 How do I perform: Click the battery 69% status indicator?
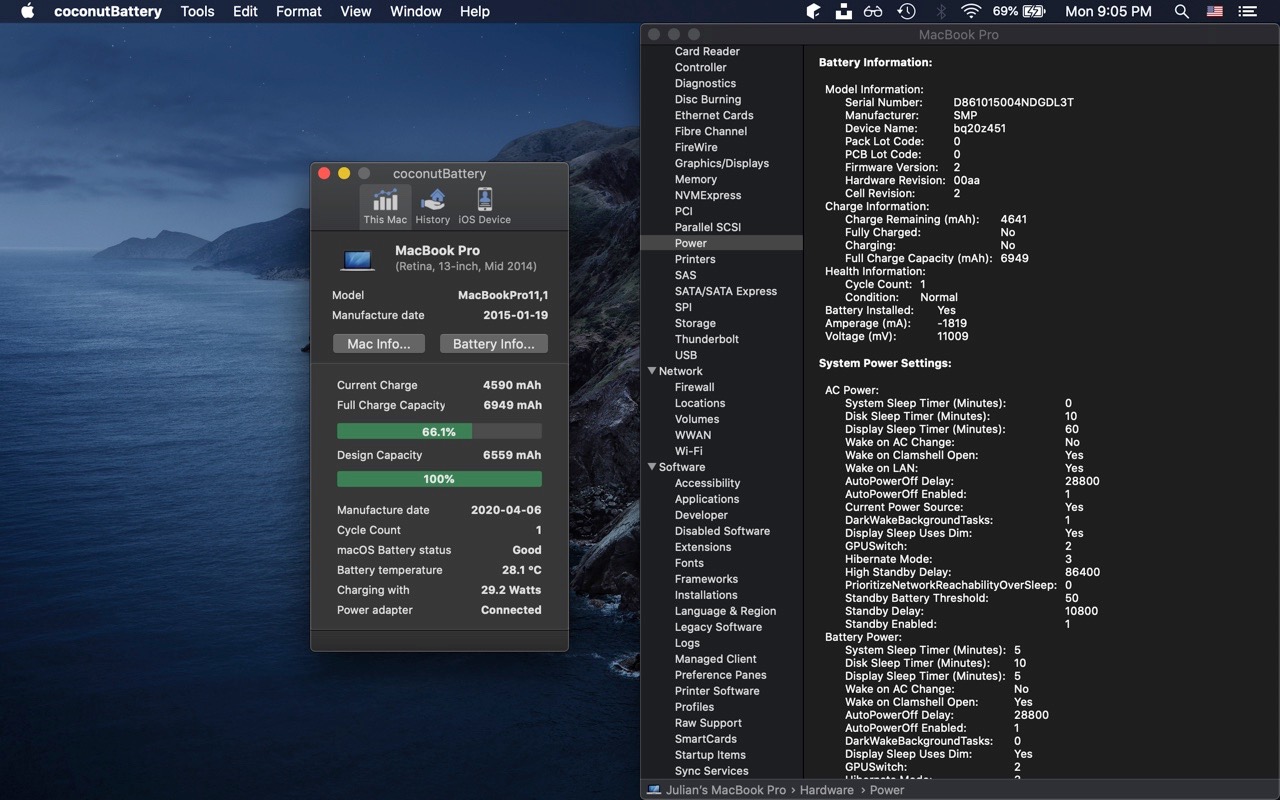pos(1018,12)
